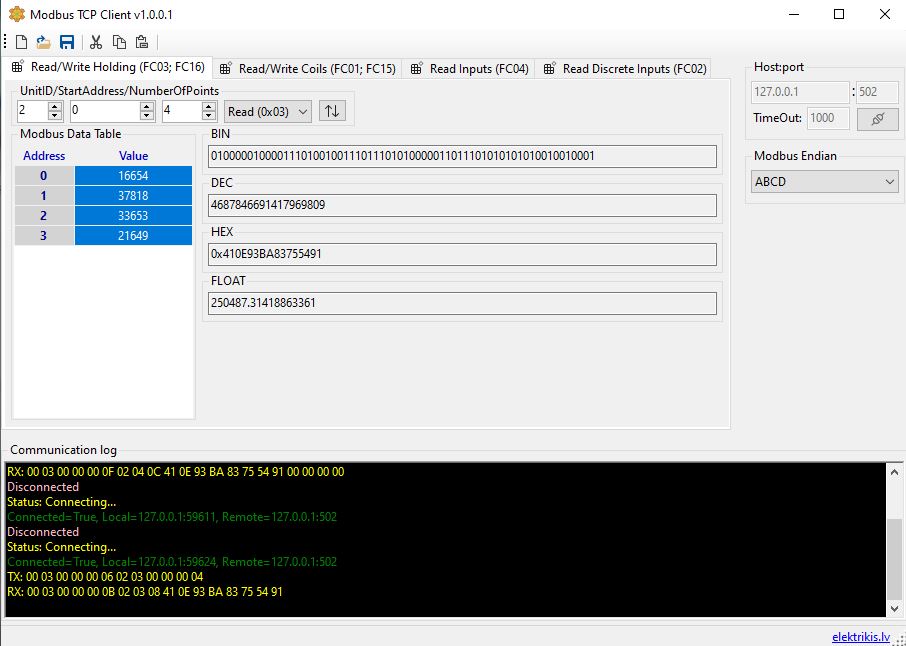This screenshot has width=906, height=646.
Task: Click the port field 502
Action: click(877, 92)
